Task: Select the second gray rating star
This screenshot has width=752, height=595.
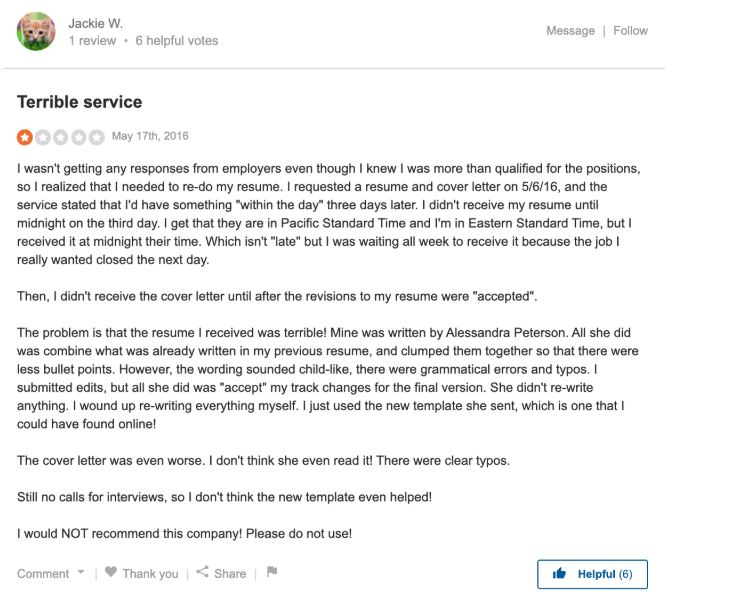Action: 43,137
